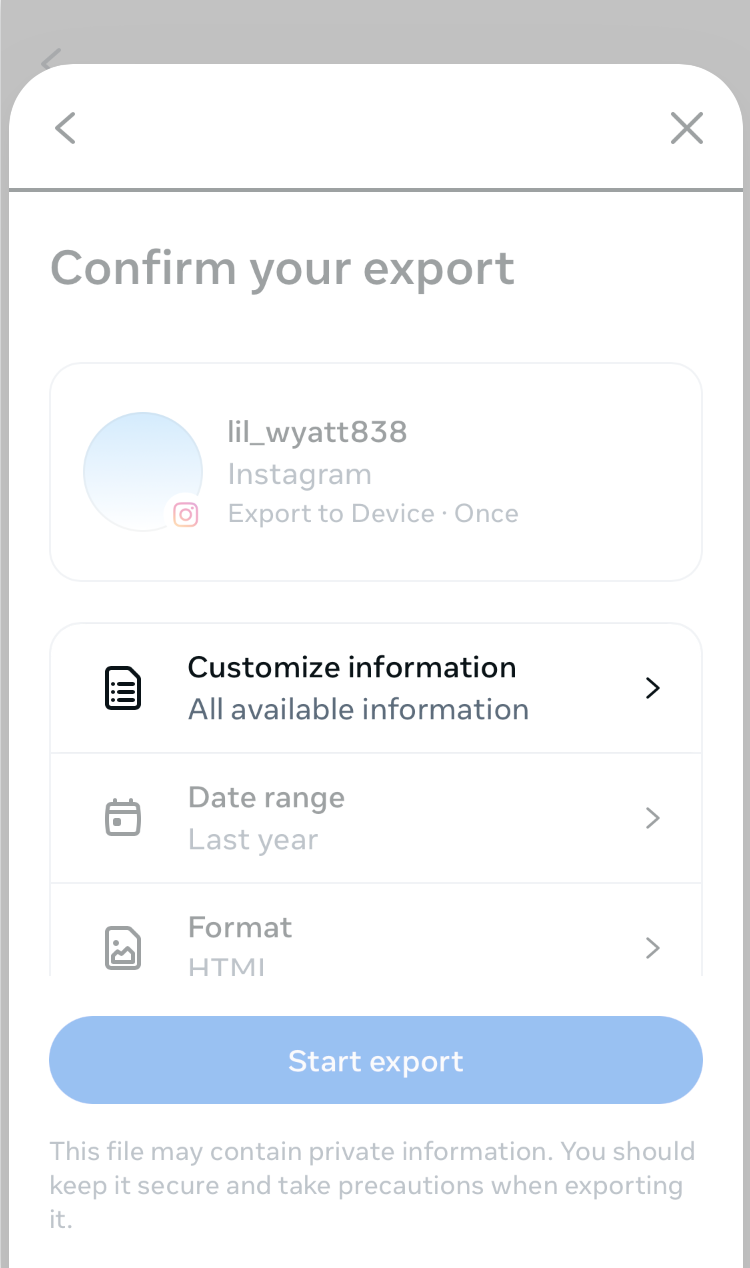Click the profile picture of lil_wyatt838

pyautogui.click(x=143, y=470)
